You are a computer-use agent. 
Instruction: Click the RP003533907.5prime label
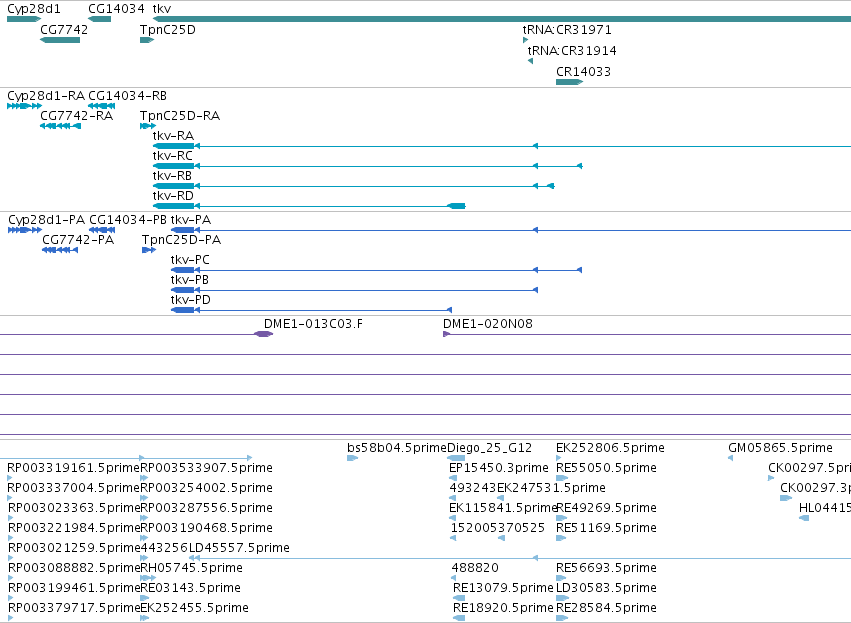pyautogui.click(x=206, y=468)
